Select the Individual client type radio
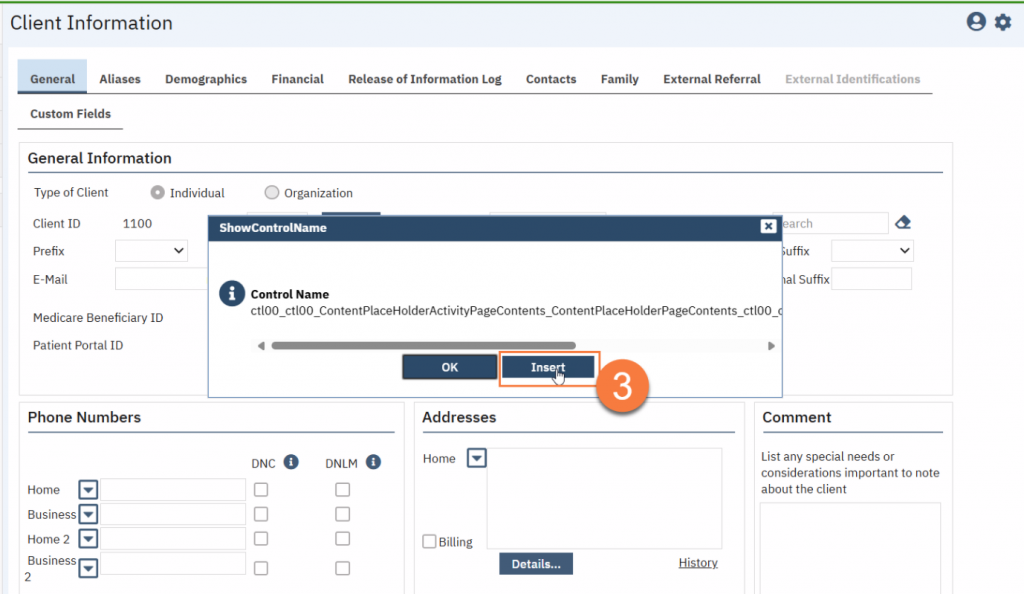 (x=157, y=193)
